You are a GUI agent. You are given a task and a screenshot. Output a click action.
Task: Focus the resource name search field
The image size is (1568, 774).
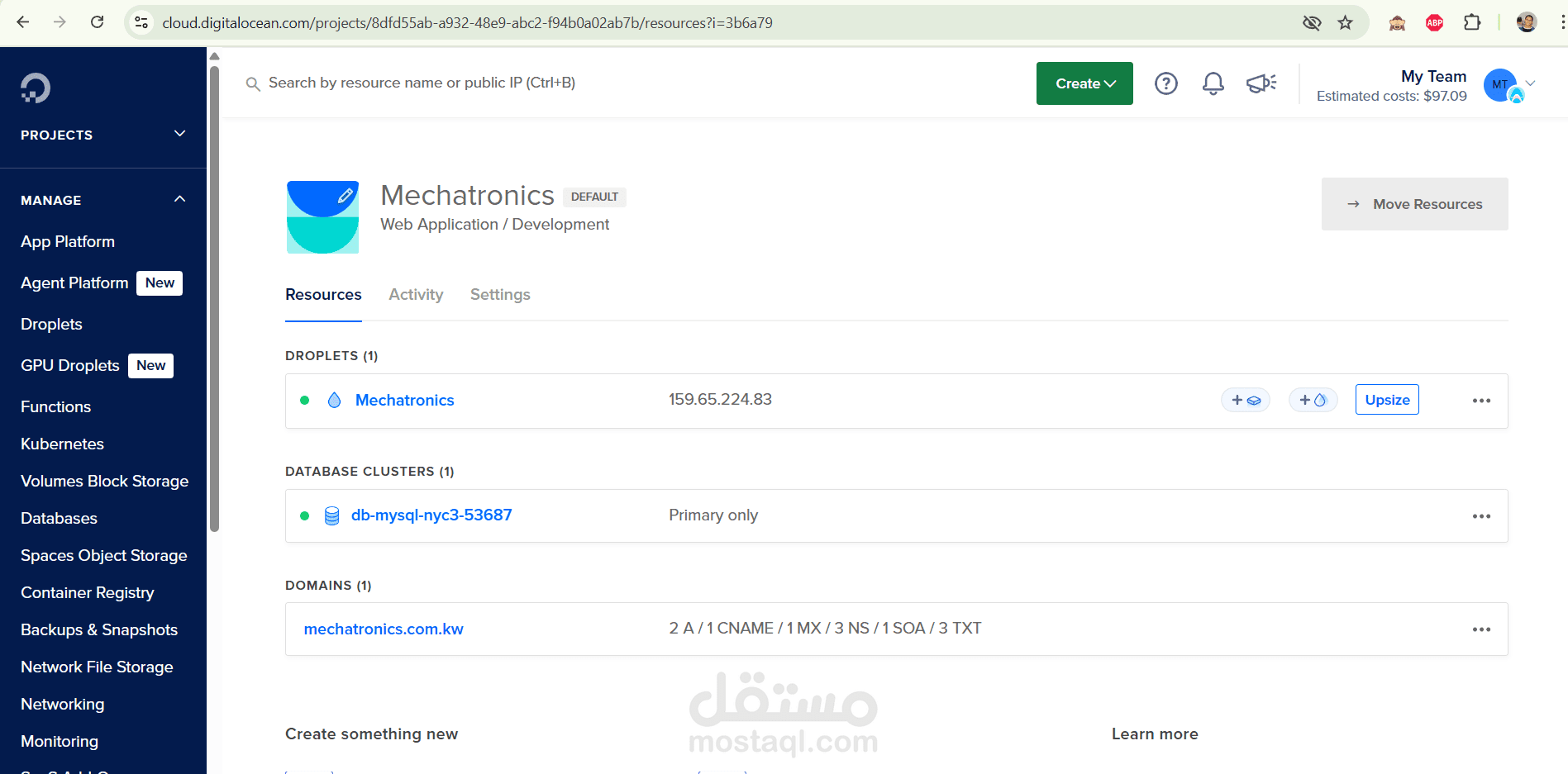pyautogui.click(x=422, y=83)
